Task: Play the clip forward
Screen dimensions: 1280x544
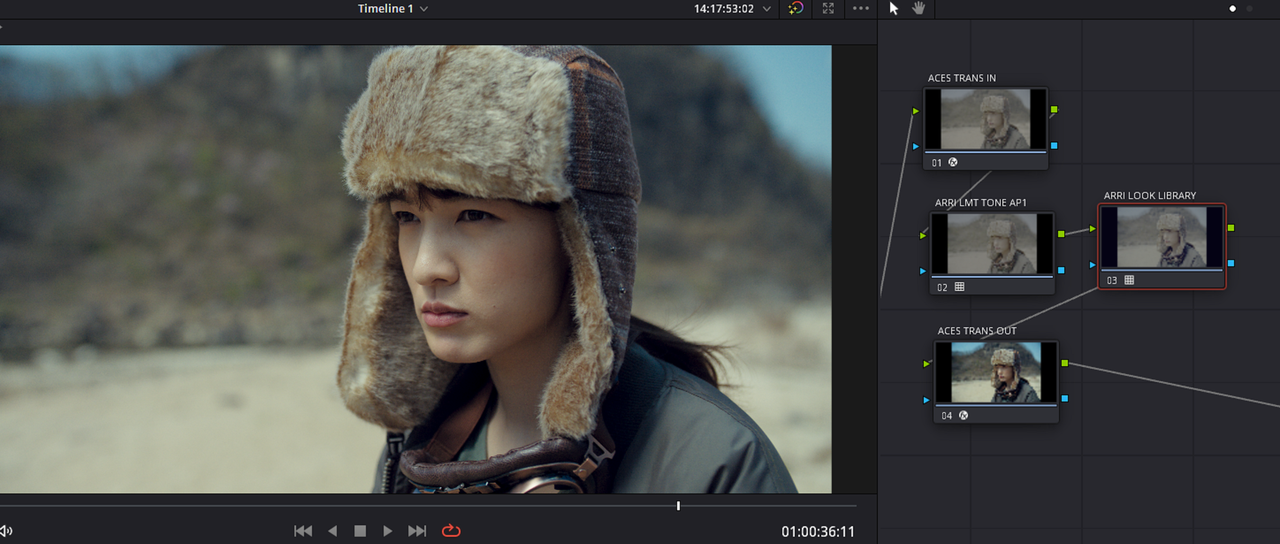Action: [388, 531]
